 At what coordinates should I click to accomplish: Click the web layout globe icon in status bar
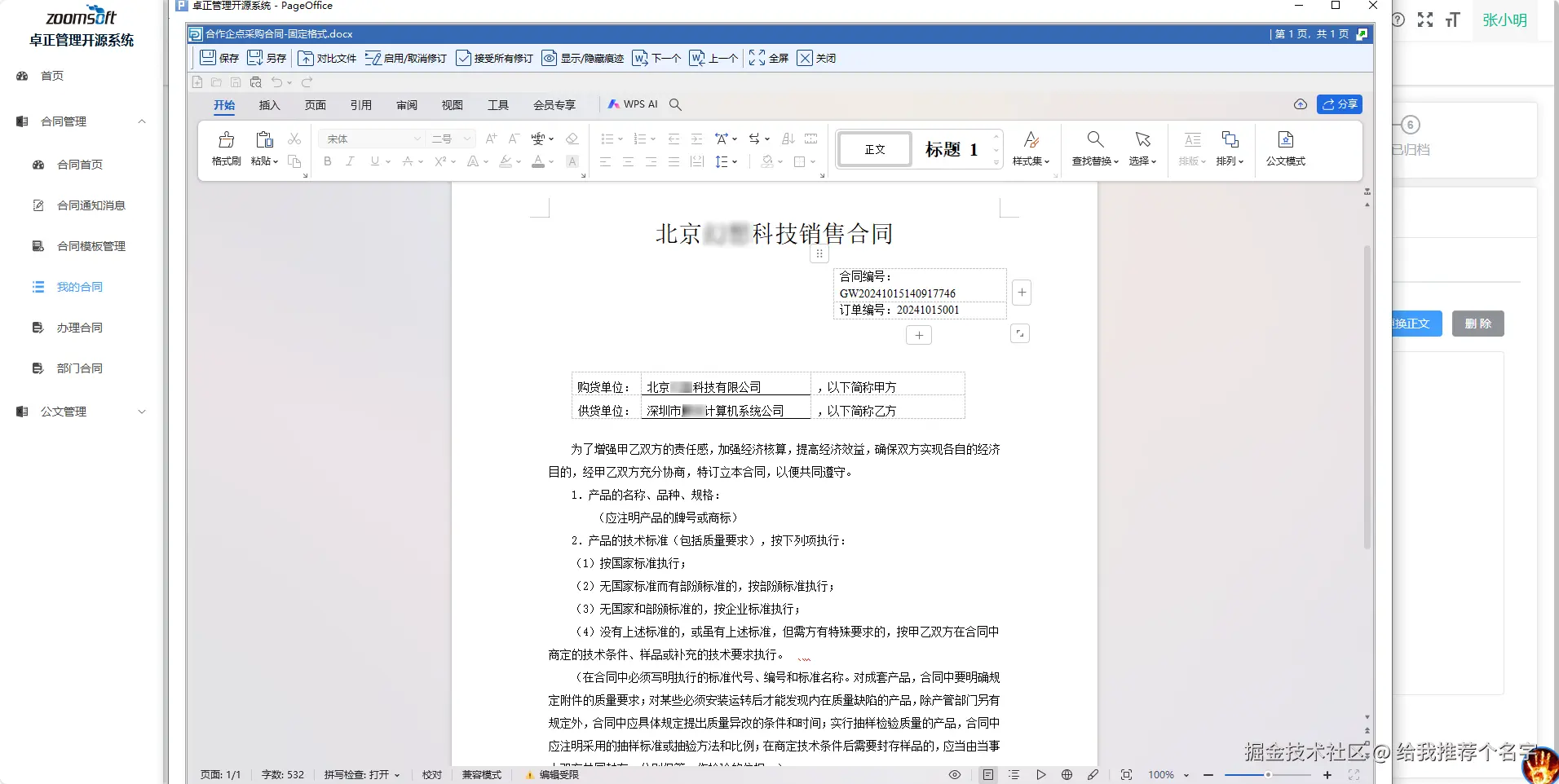point(1067,775)
